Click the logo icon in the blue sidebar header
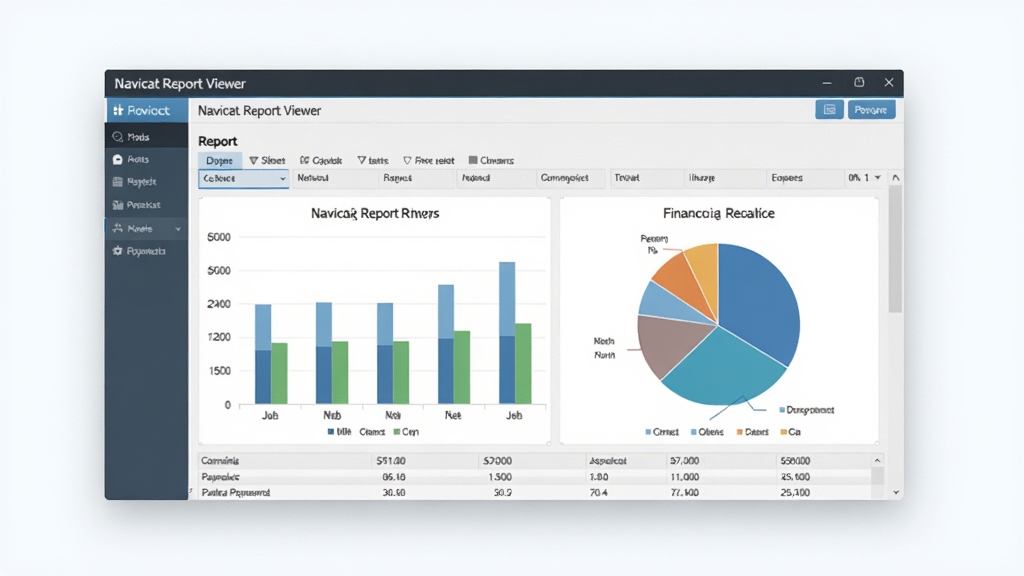Screen dimensions: 1024x576 tap(118, 110)
